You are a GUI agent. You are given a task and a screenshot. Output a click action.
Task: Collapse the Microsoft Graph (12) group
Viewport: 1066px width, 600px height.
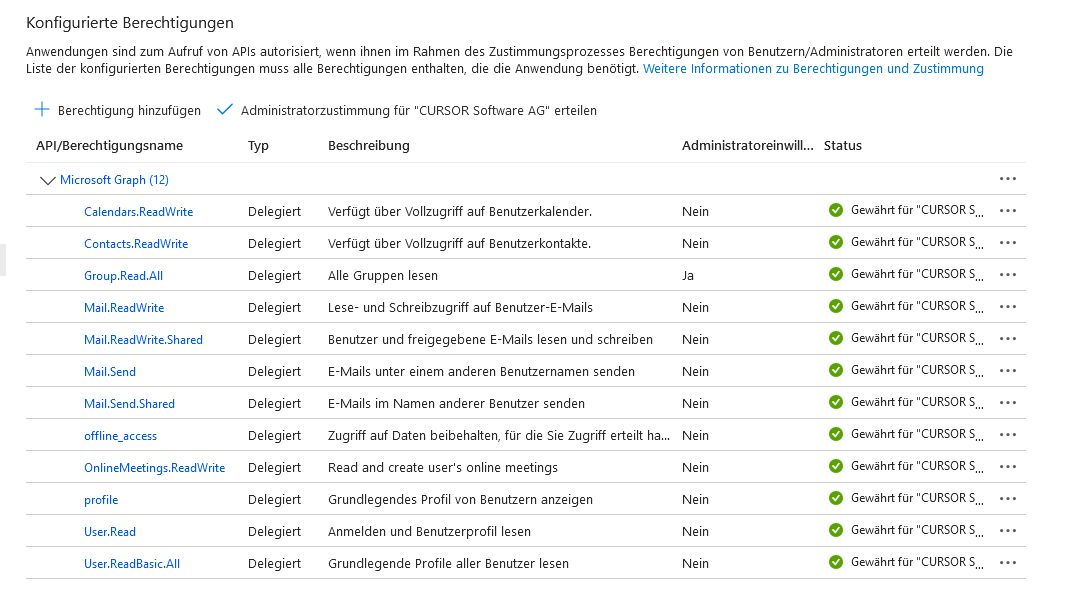click(47, 179)
